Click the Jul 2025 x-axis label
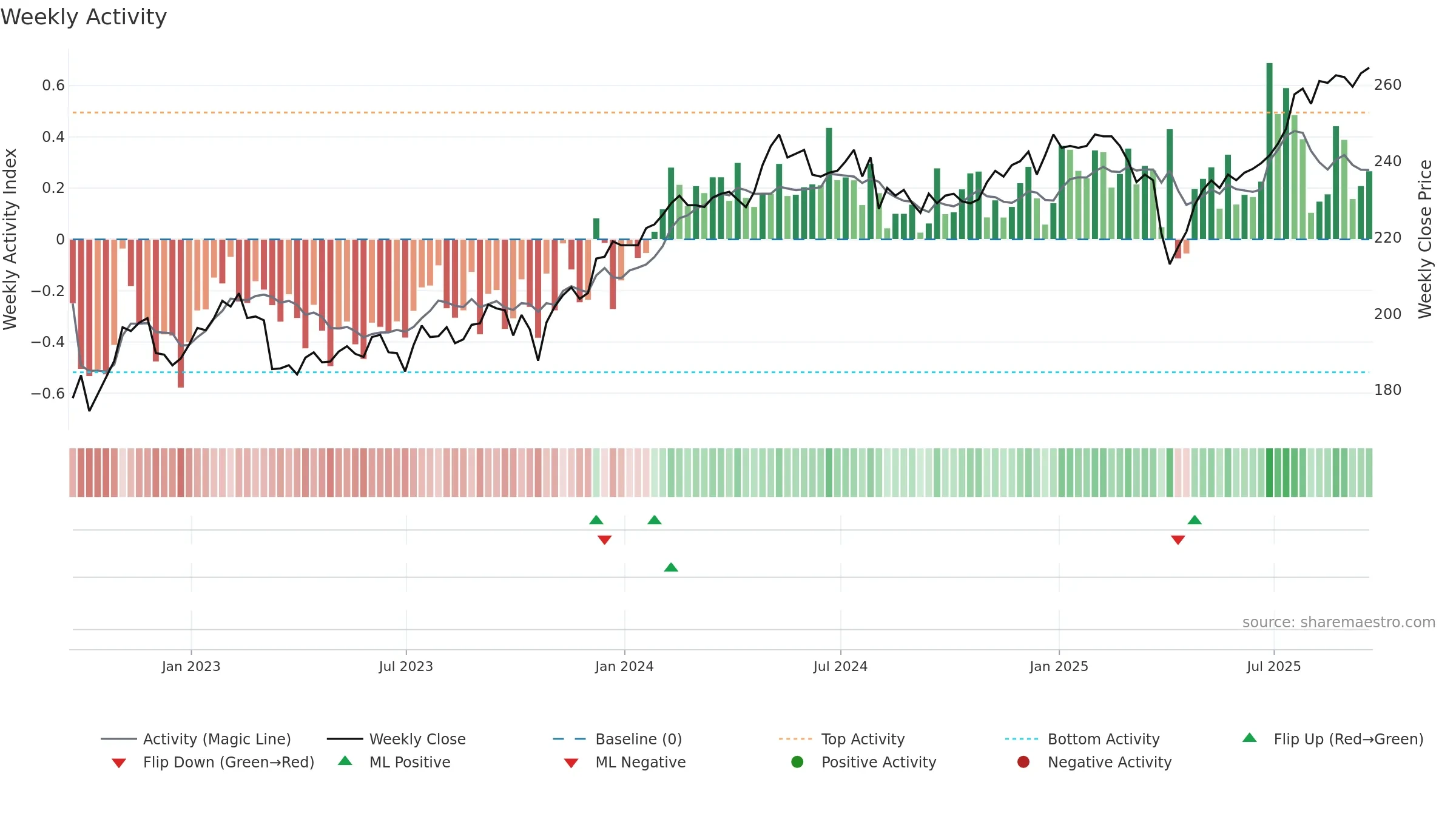This screenshot has height=819, width=1456. point(1274,666)
